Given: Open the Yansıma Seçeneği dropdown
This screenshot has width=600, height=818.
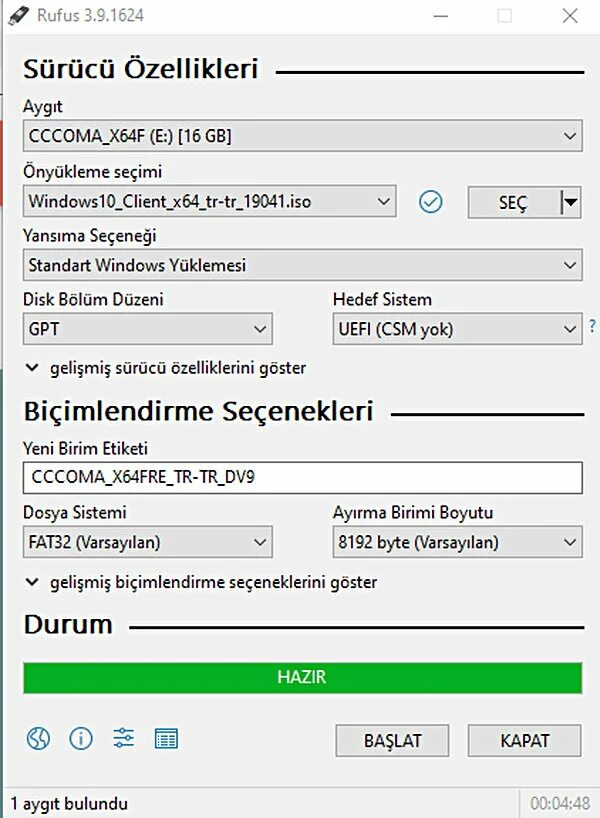Looking at the screenshot, I should pos(303,265).
